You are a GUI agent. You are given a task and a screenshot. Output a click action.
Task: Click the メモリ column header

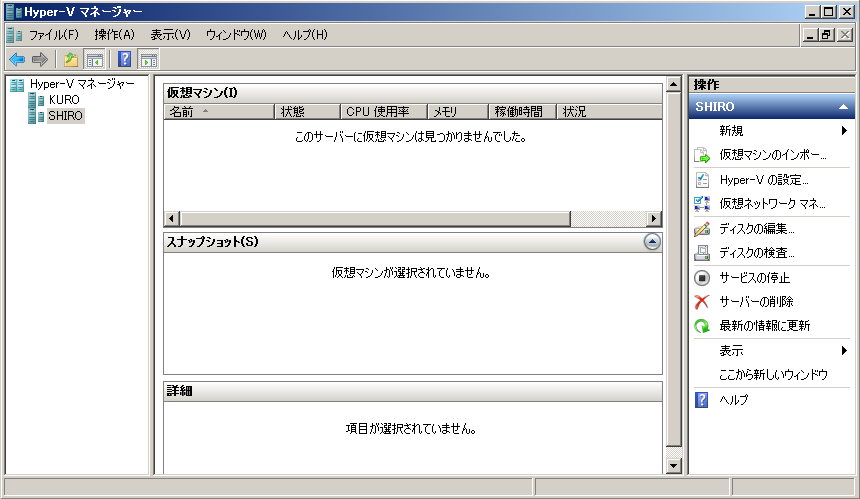click(x=458, y=112)
